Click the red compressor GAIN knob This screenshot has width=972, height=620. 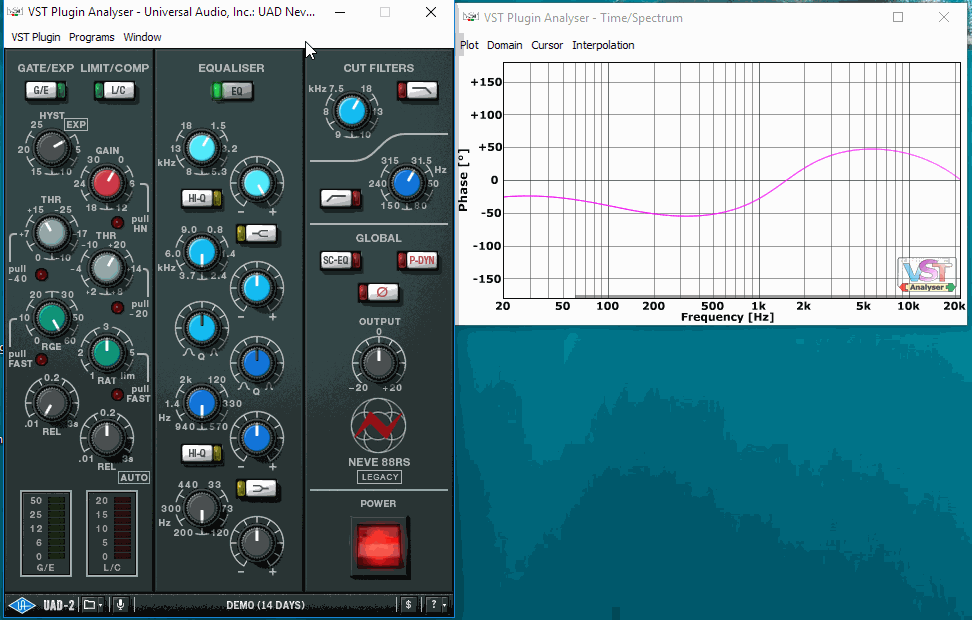pyautogui.click(x=107, y=184)
